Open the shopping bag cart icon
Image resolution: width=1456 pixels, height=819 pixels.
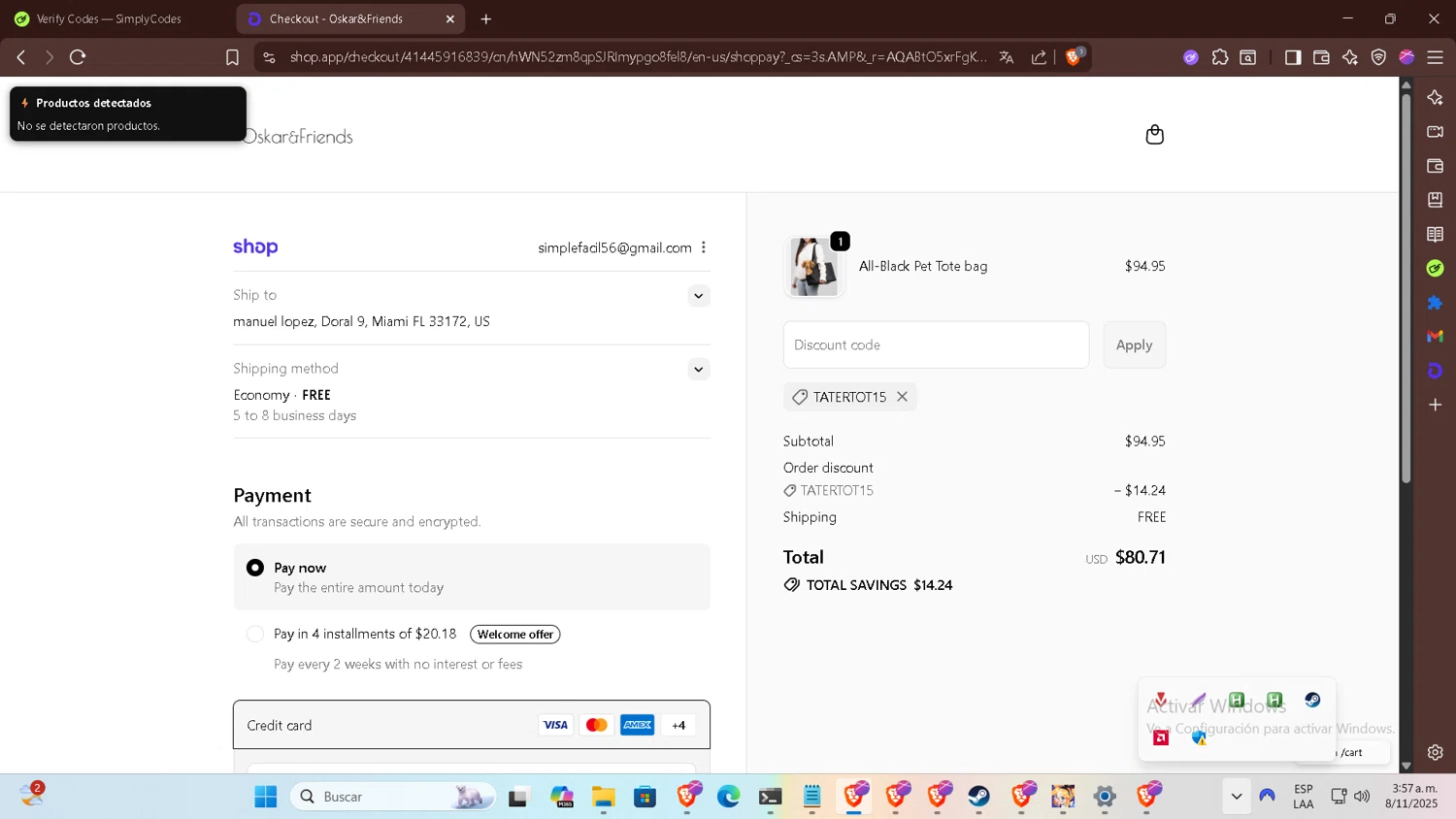coord(1154,135)
